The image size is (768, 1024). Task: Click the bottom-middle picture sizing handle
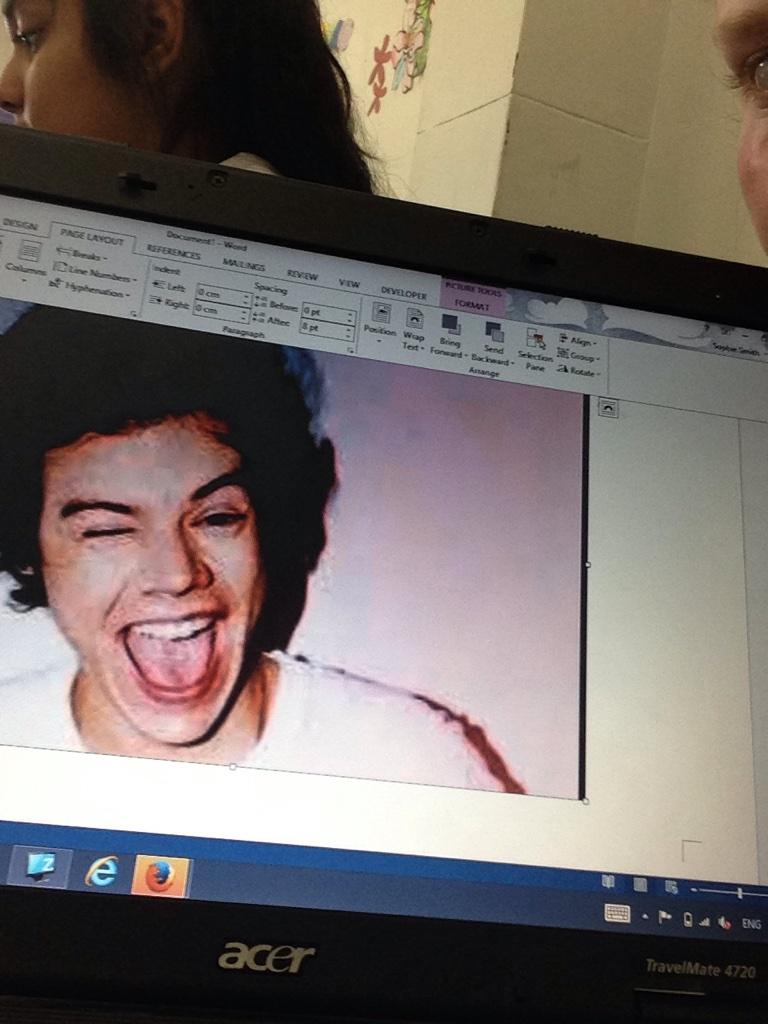pos(232,767)
